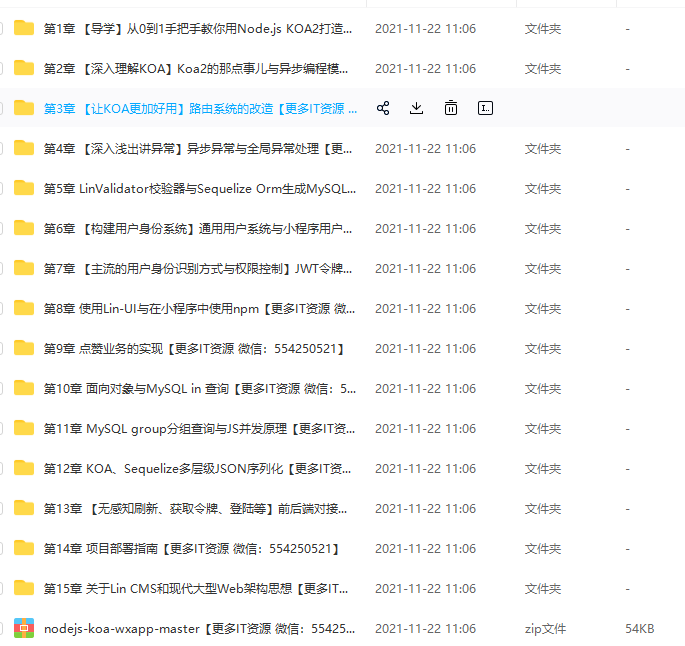This screenshot has height=646, width=685.
Task: Click the 文件夹 type cell on 第2章 row
Action: tap(543, 69)
